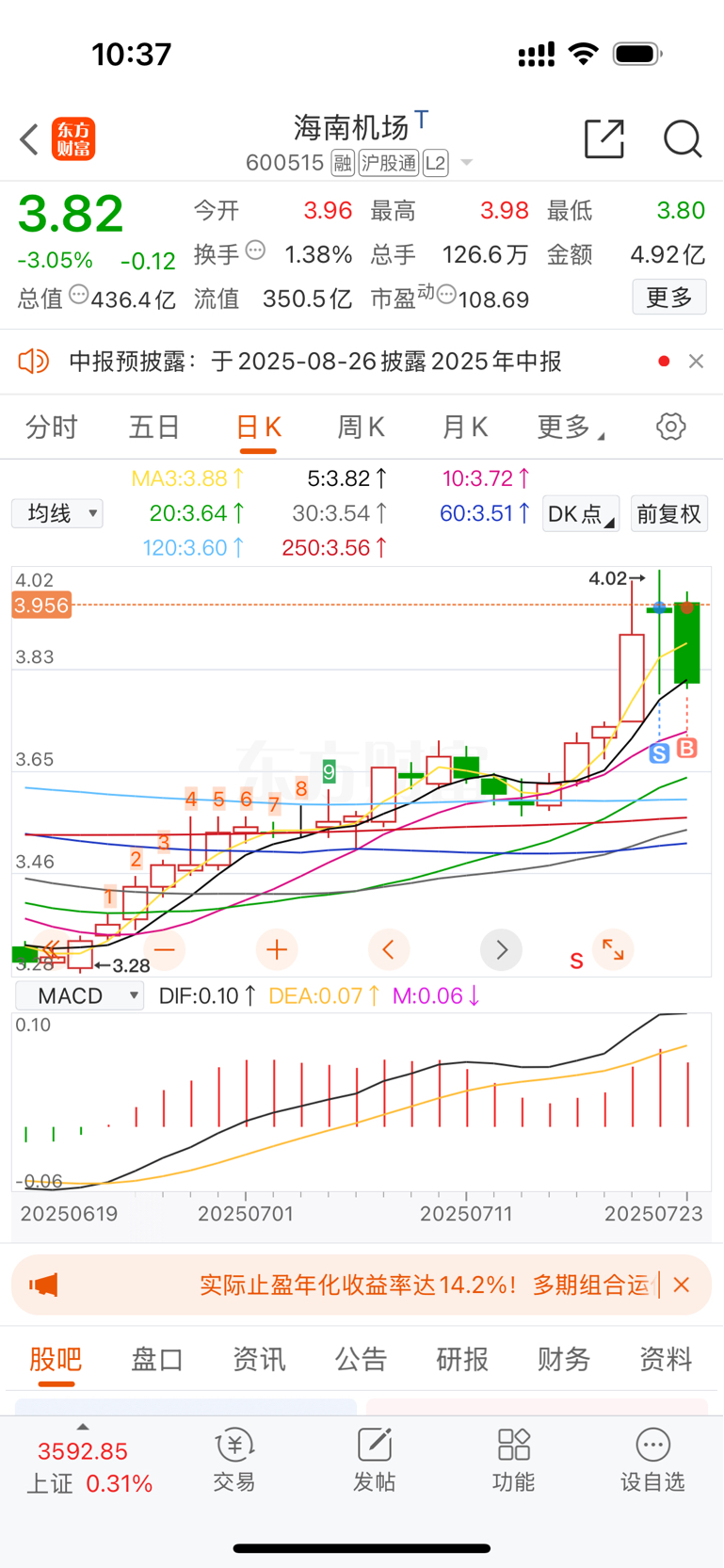Viewport: 724px width, 1568px height.
Task: Open the 发帖 post icon
Action: coord(374,1460)
